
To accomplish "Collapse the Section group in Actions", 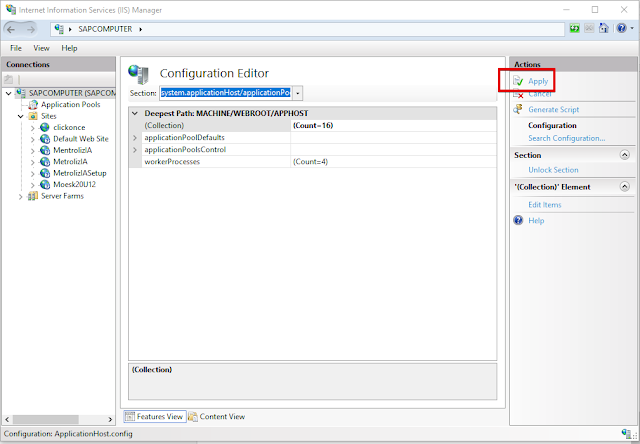I will (x=624, y=155).
